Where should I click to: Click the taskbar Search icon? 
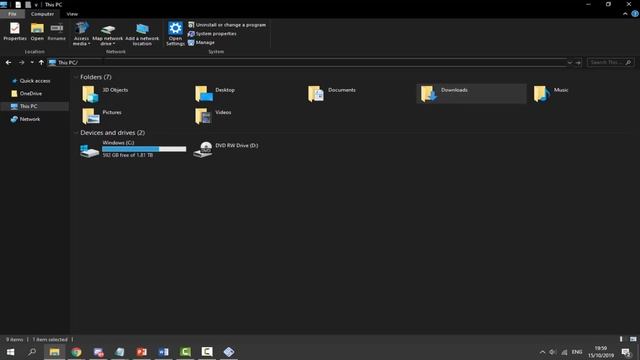32,352
